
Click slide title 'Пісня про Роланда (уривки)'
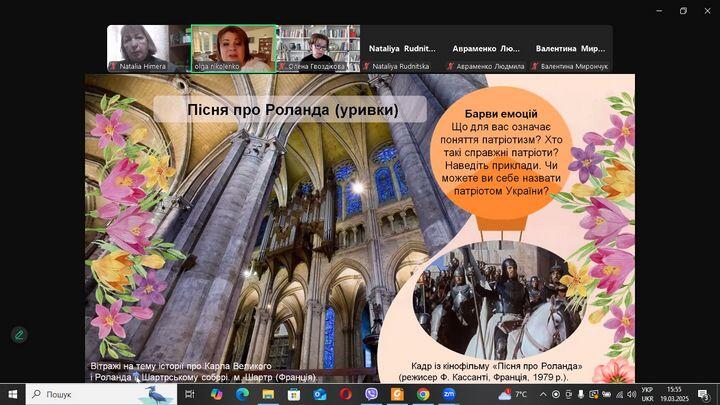pyautogui.click(x=292, y=110)
